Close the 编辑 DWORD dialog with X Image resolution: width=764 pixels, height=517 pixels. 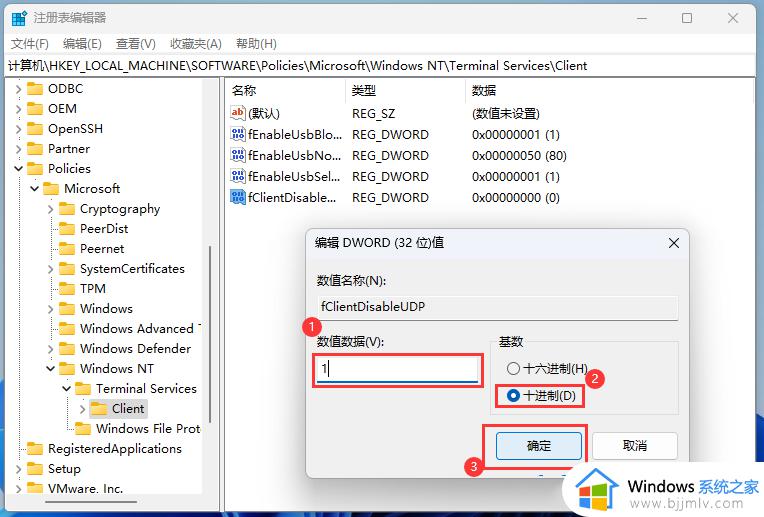pyautogui.click(x=673, y=243)
